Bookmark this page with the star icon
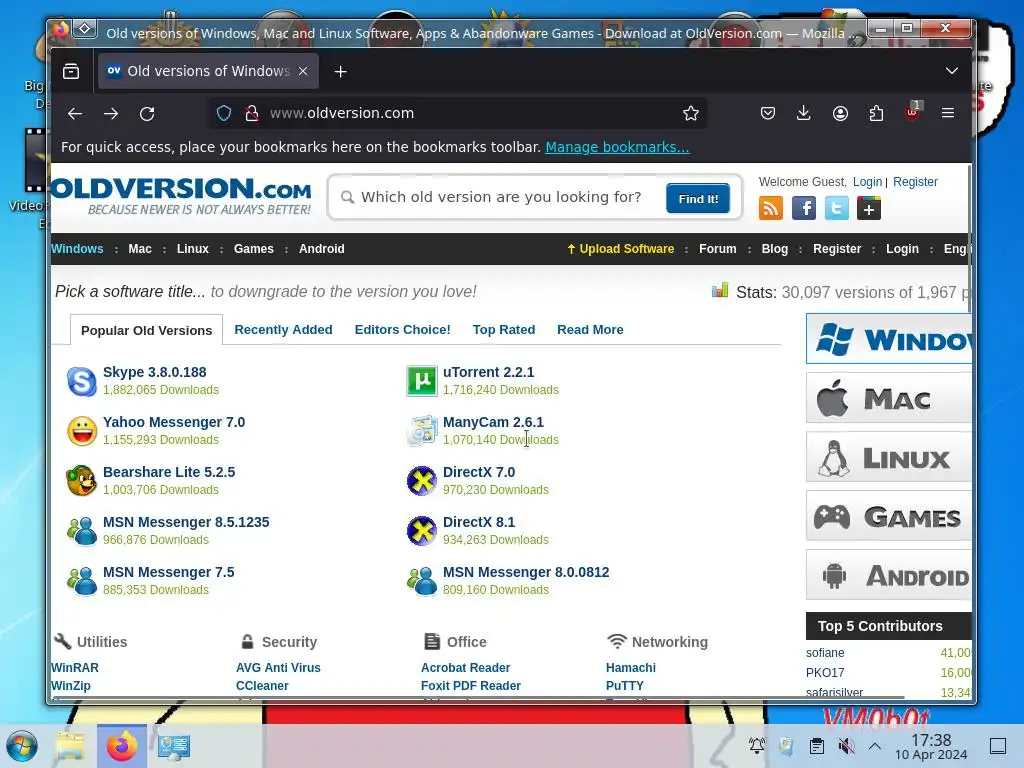Viewport: 1024px width, 768px height. [691, 113]
